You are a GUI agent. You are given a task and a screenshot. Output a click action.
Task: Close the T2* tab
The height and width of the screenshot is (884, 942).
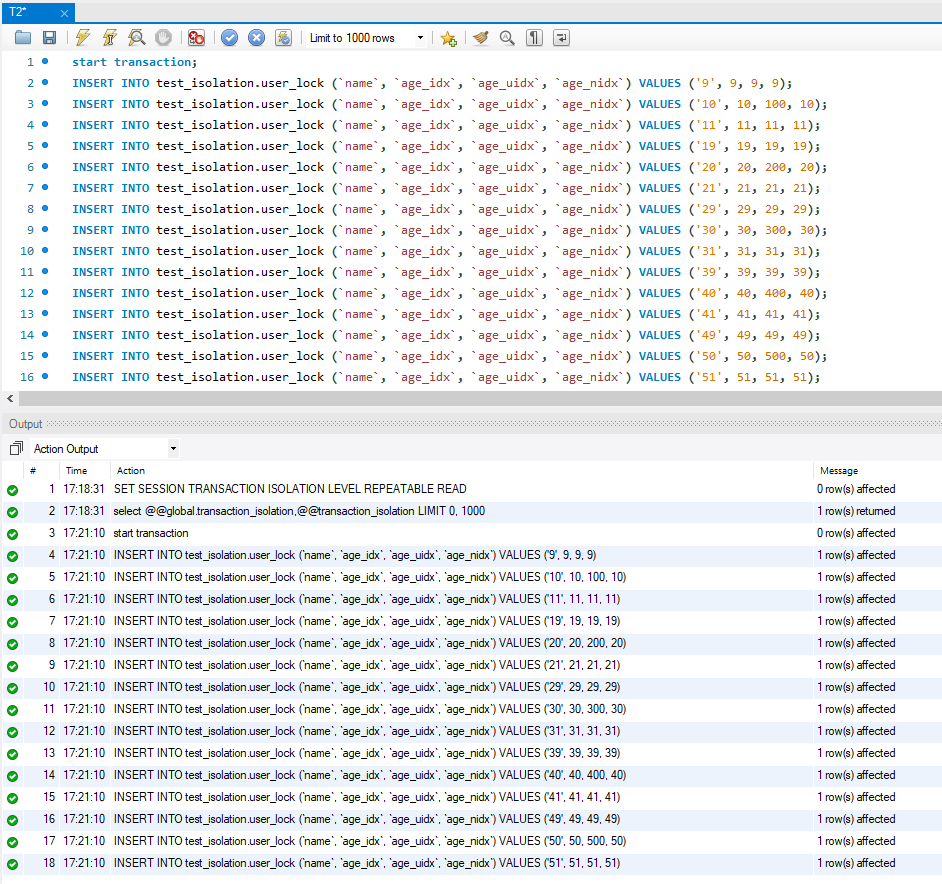[64, 13]
